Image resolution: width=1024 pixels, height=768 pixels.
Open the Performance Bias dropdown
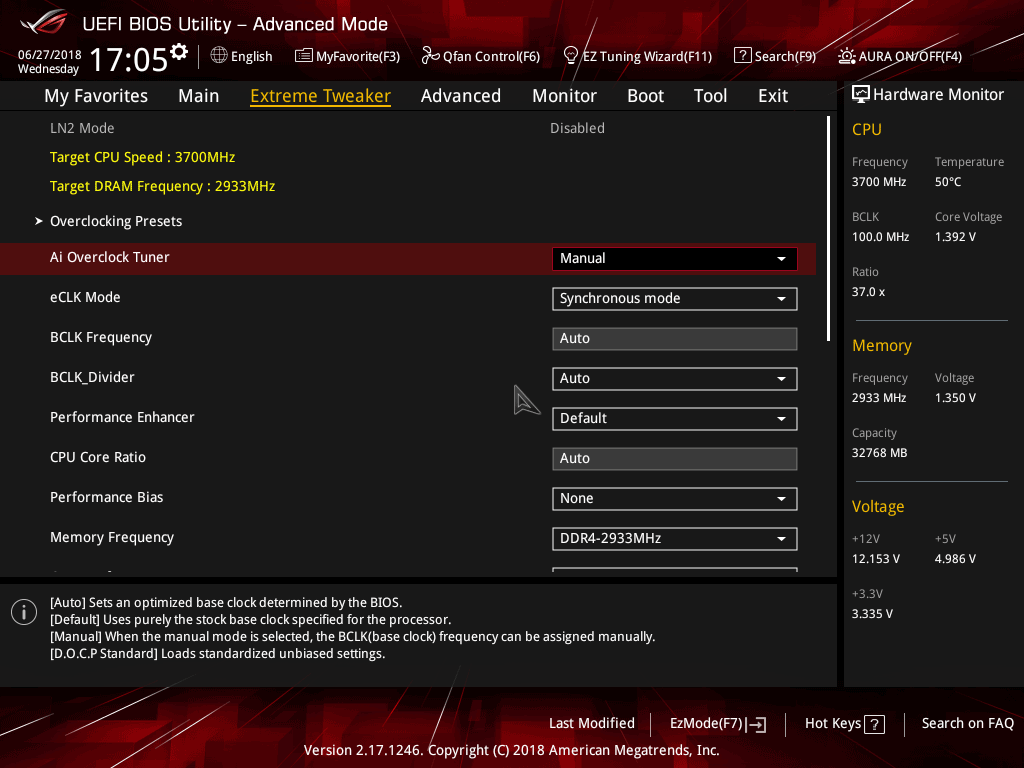click(x=675, y=499)
